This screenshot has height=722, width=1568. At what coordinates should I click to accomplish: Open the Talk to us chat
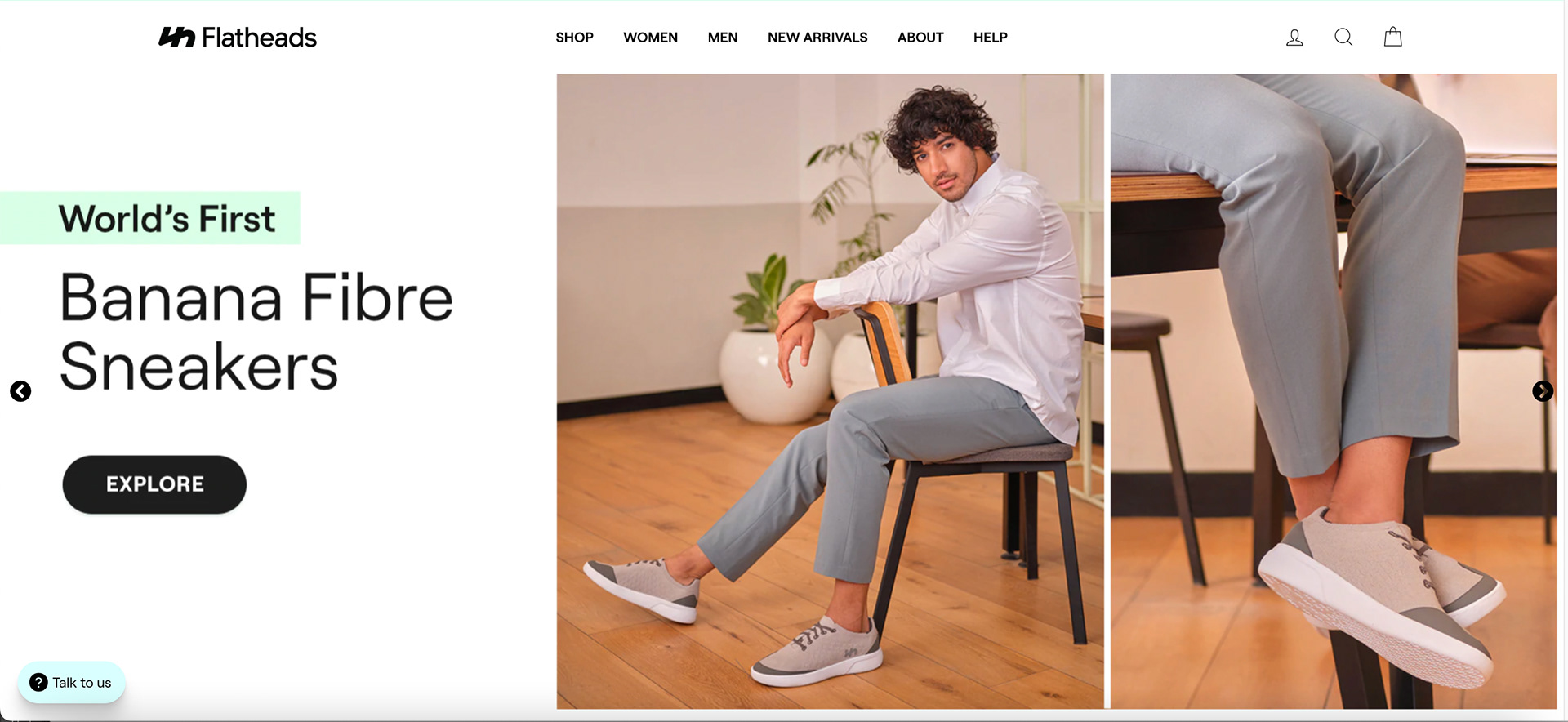(72, 682)
